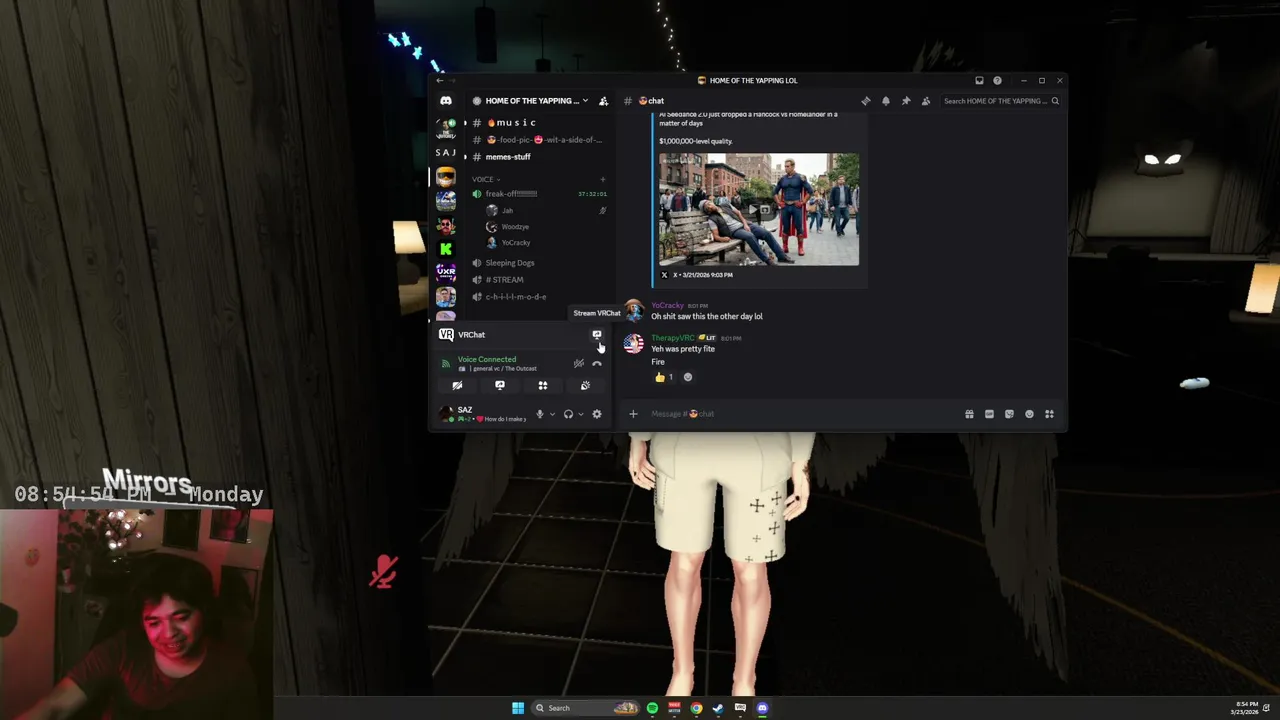Click the Windows taskbar Search box

coord(586,708)
